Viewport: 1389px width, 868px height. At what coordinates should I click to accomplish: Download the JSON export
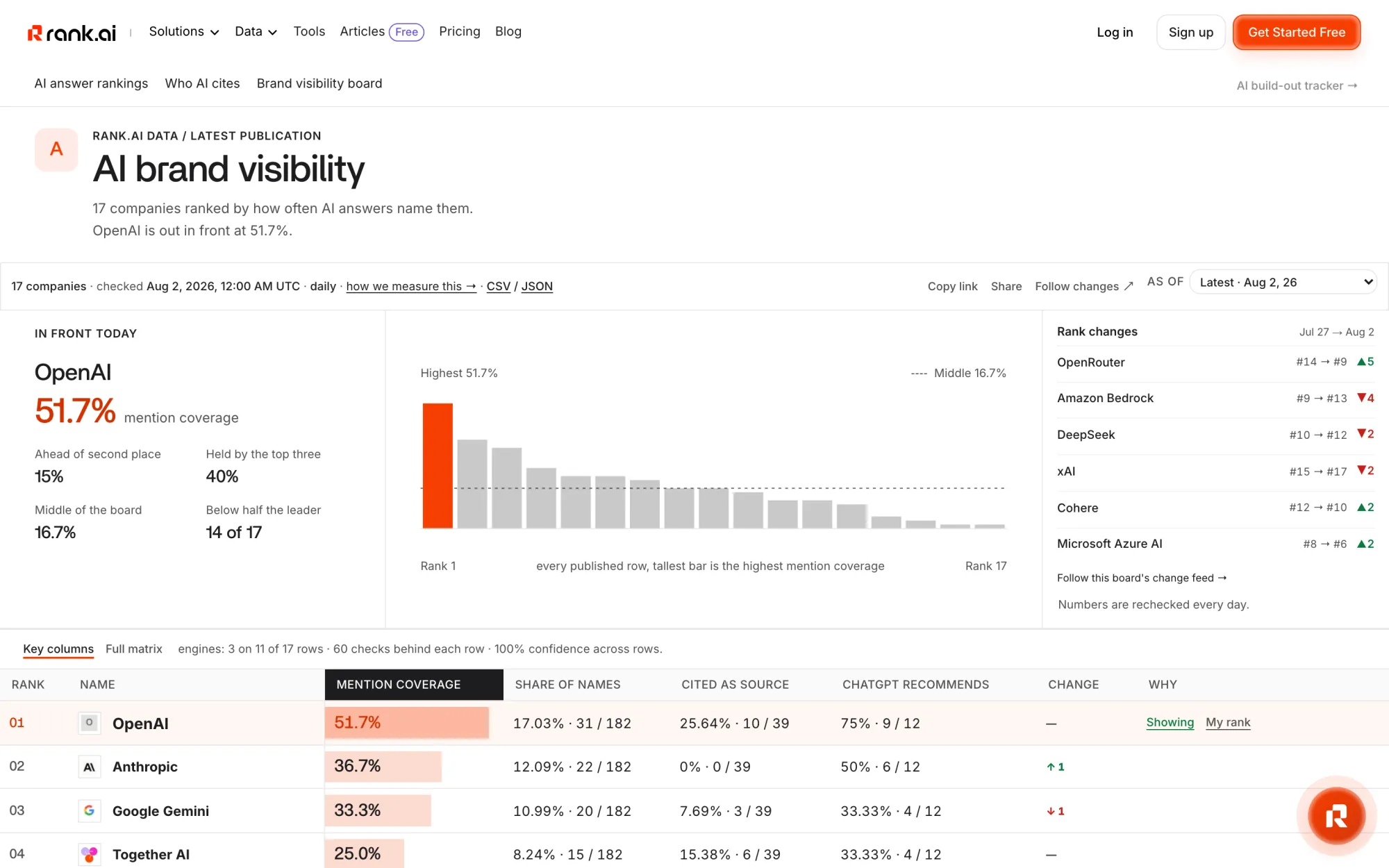(x=537, y=286)
